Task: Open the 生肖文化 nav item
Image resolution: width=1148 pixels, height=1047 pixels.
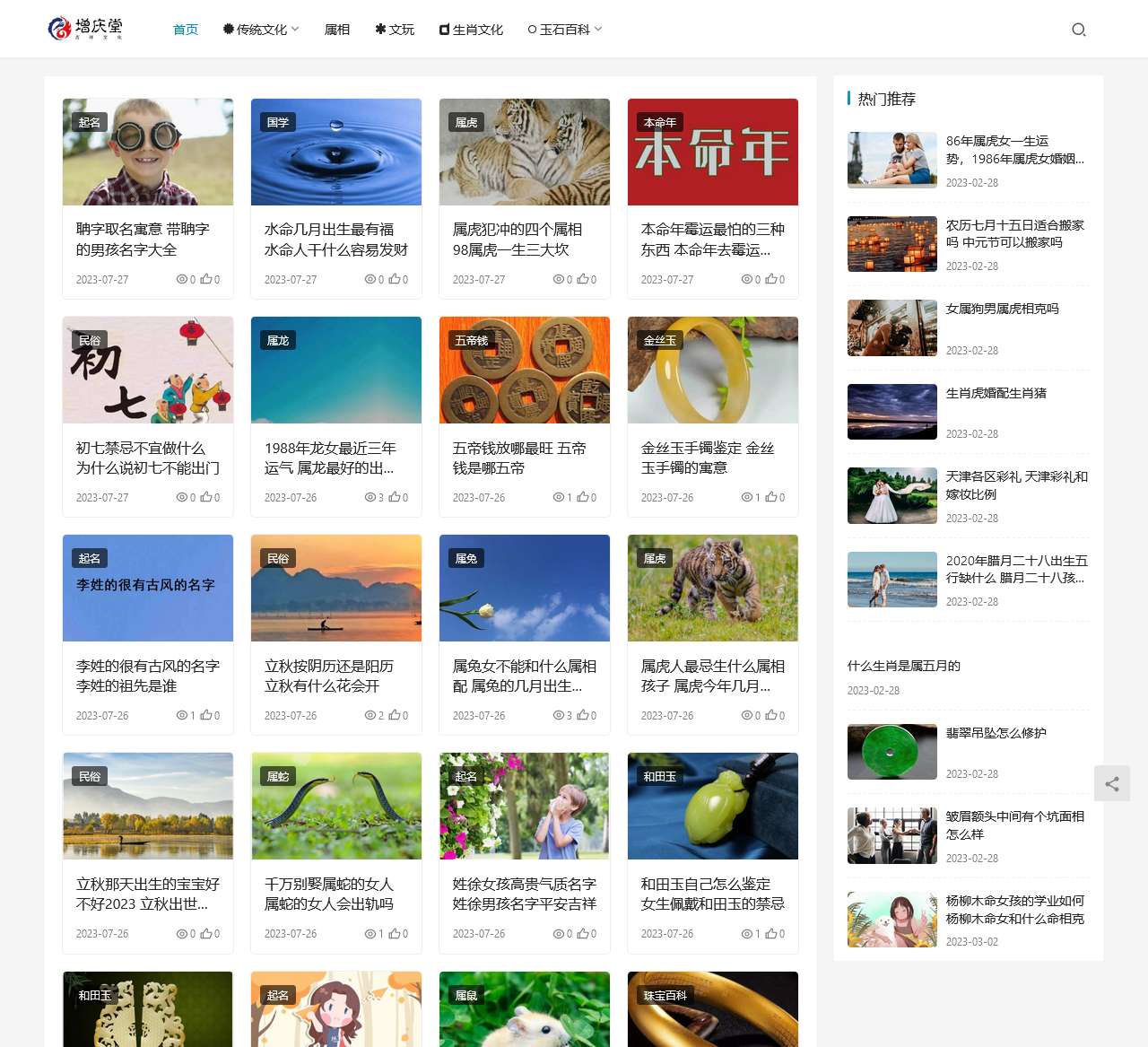Action: 471,30
